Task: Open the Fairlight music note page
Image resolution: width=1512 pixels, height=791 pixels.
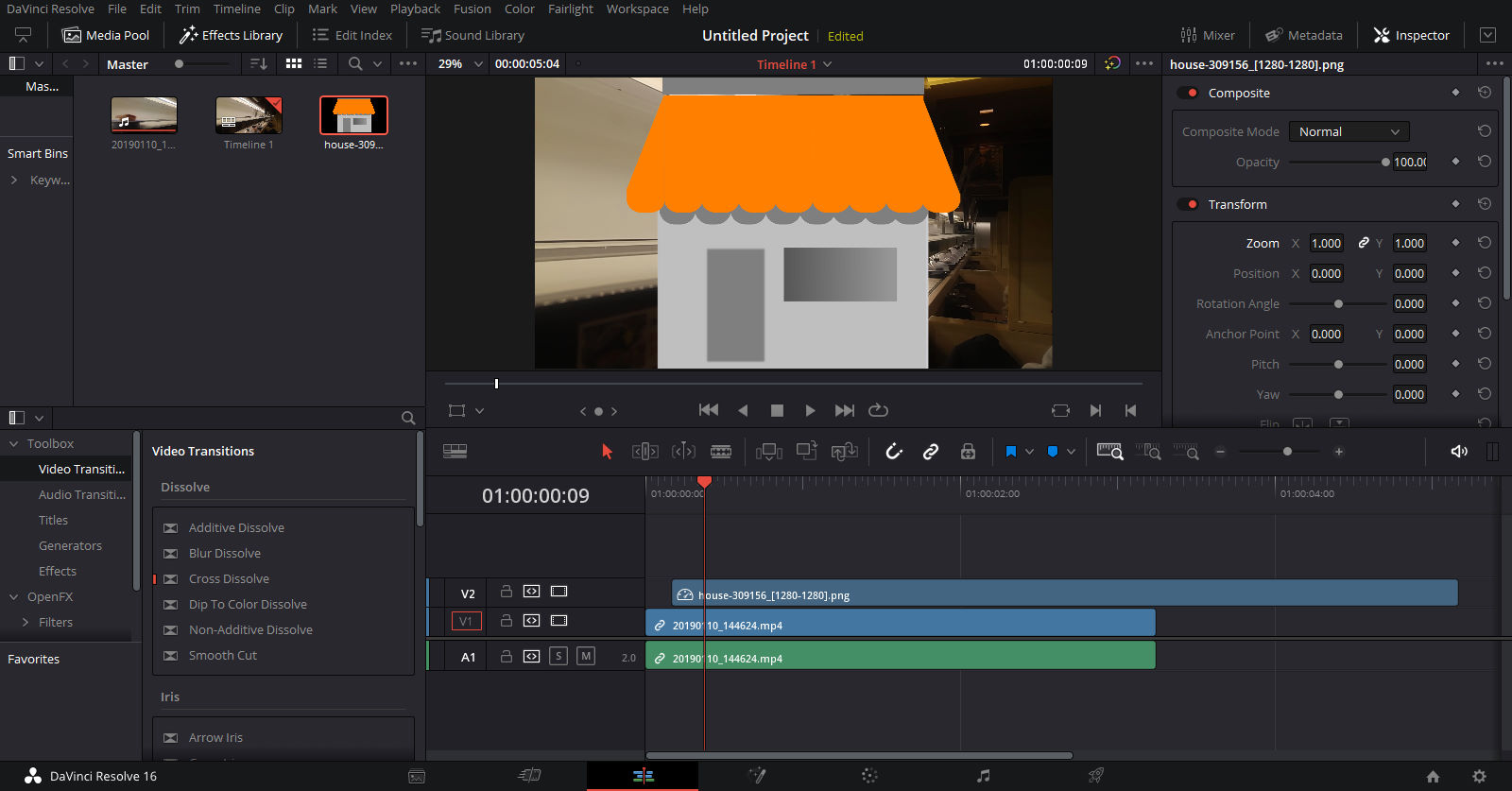Action: (983, 776)
